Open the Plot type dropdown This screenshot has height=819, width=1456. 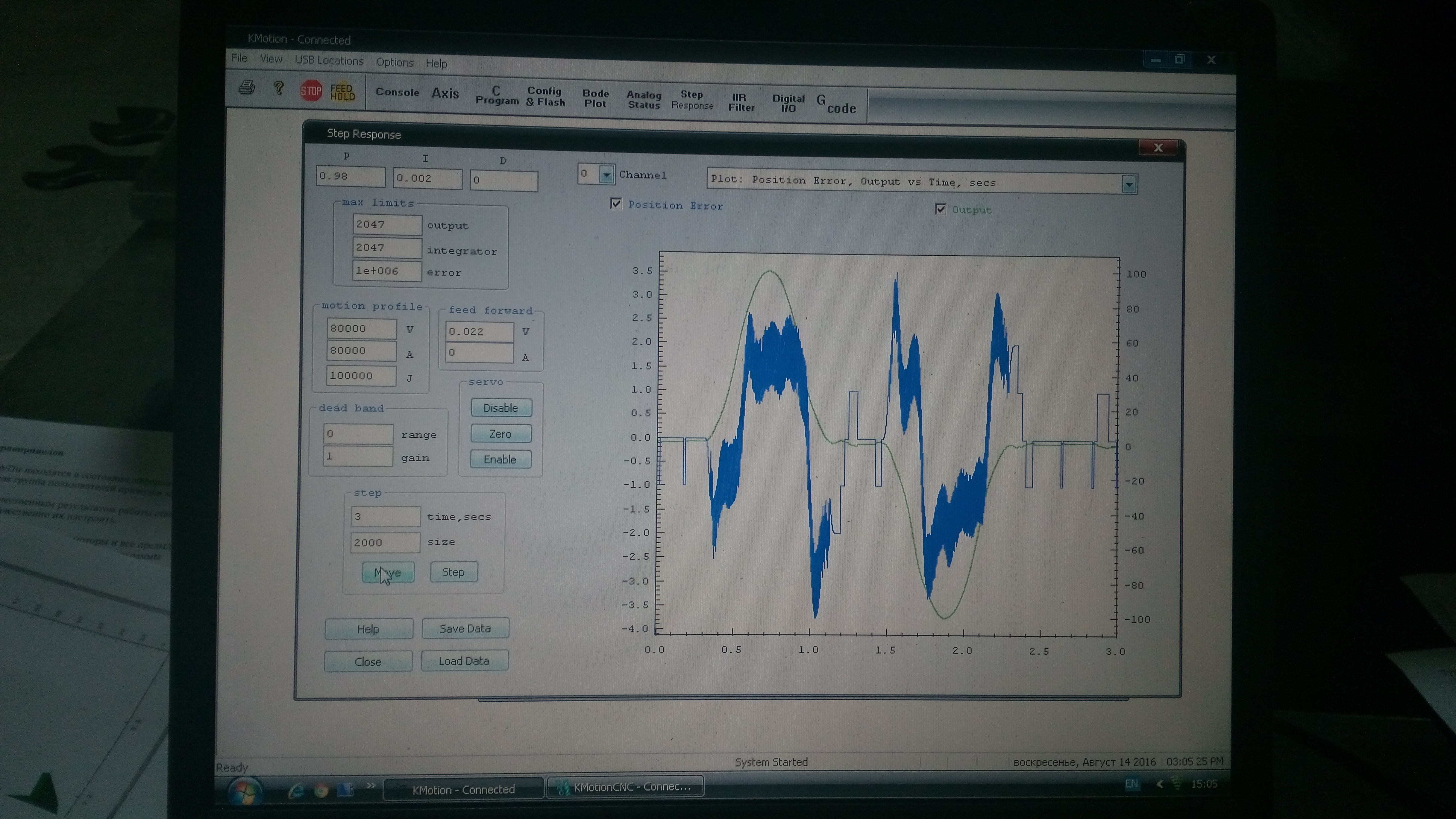coord(1128,184)
